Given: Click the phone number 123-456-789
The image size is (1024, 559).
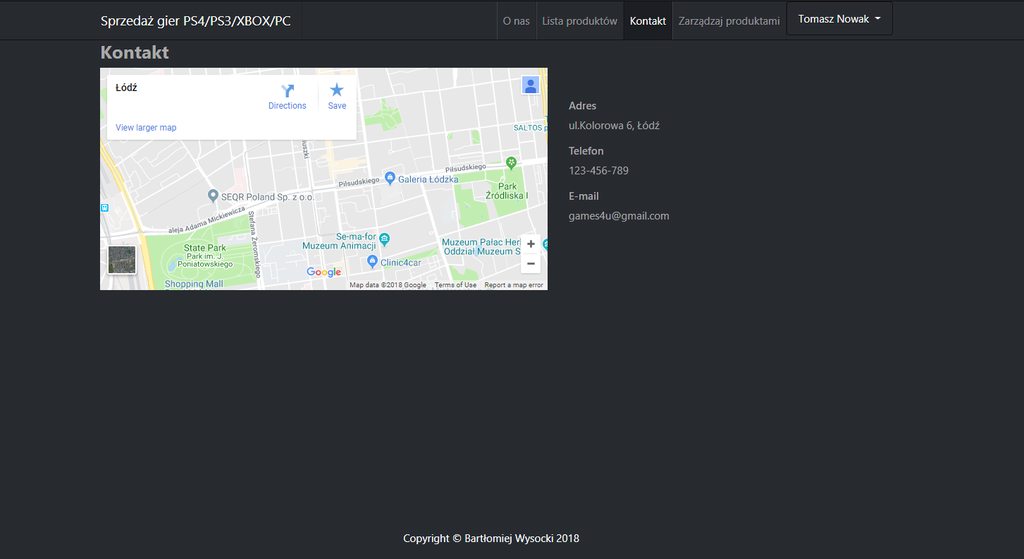Looking at the screenshot, I should [598, 170].
